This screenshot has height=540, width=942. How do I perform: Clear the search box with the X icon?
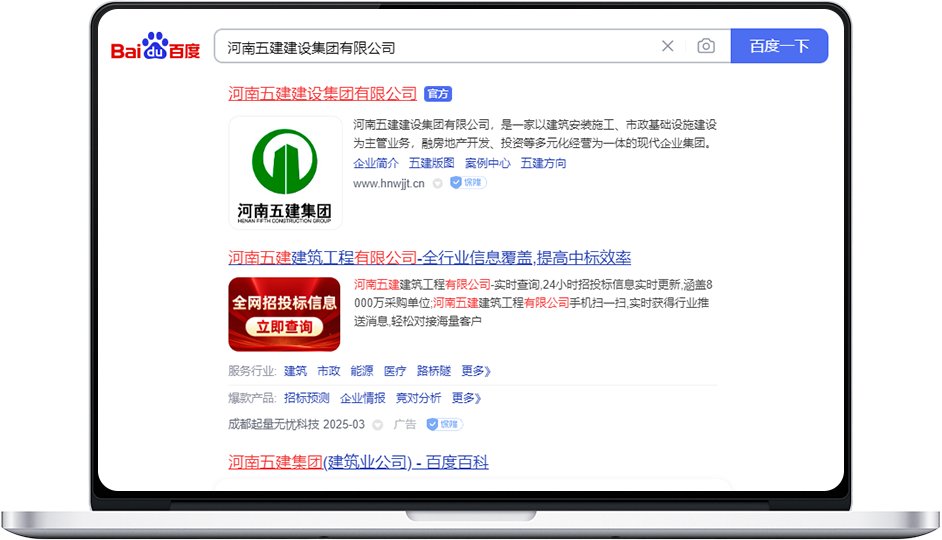pos(667,46)
